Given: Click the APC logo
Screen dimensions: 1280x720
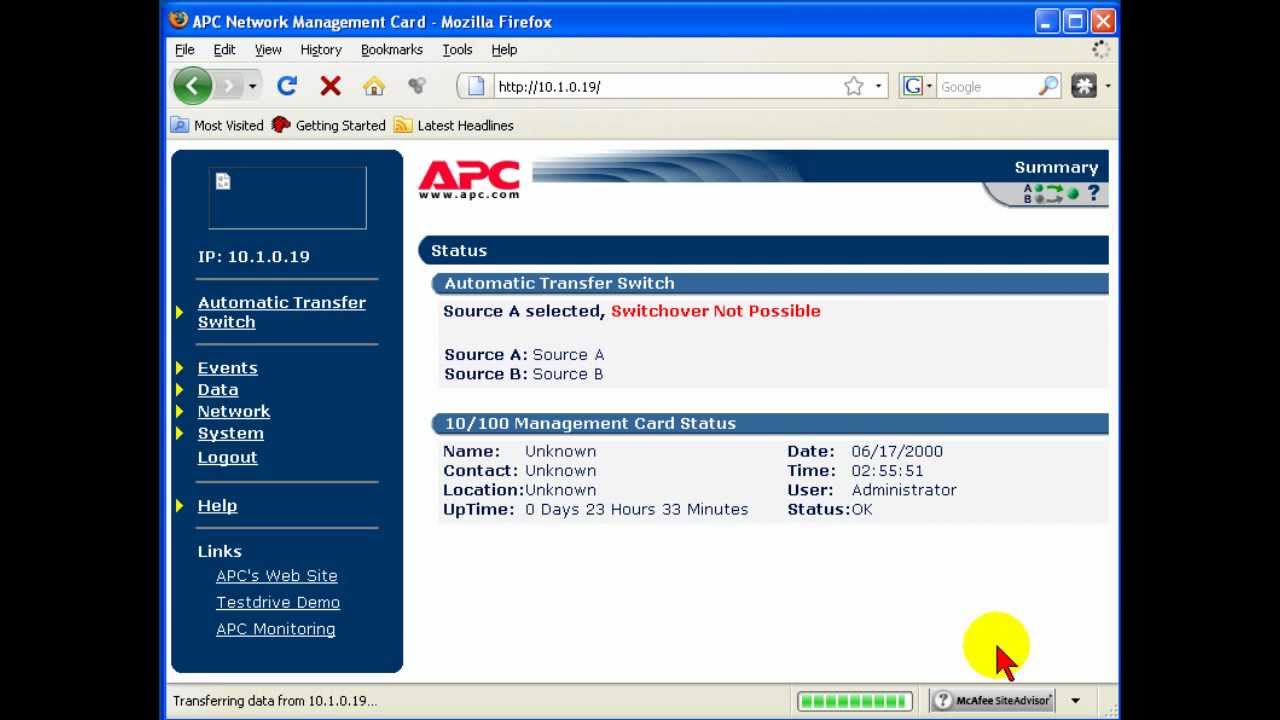Looking at the screenshot, I should point(469,179).
